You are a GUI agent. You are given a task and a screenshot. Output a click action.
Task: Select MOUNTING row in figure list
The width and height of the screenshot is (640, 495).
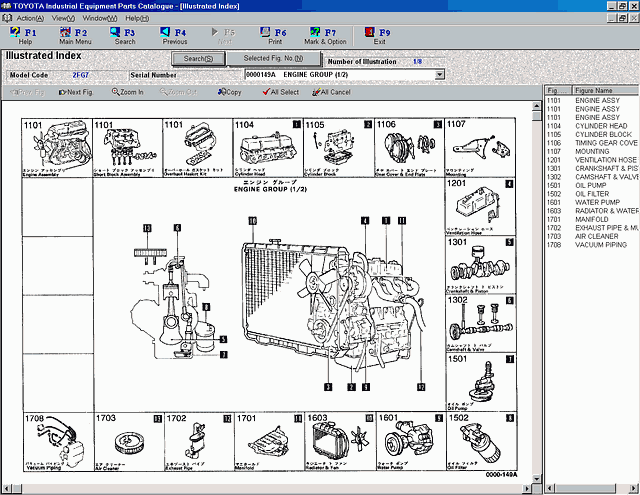pyautogui.click(x=592, y=151)
